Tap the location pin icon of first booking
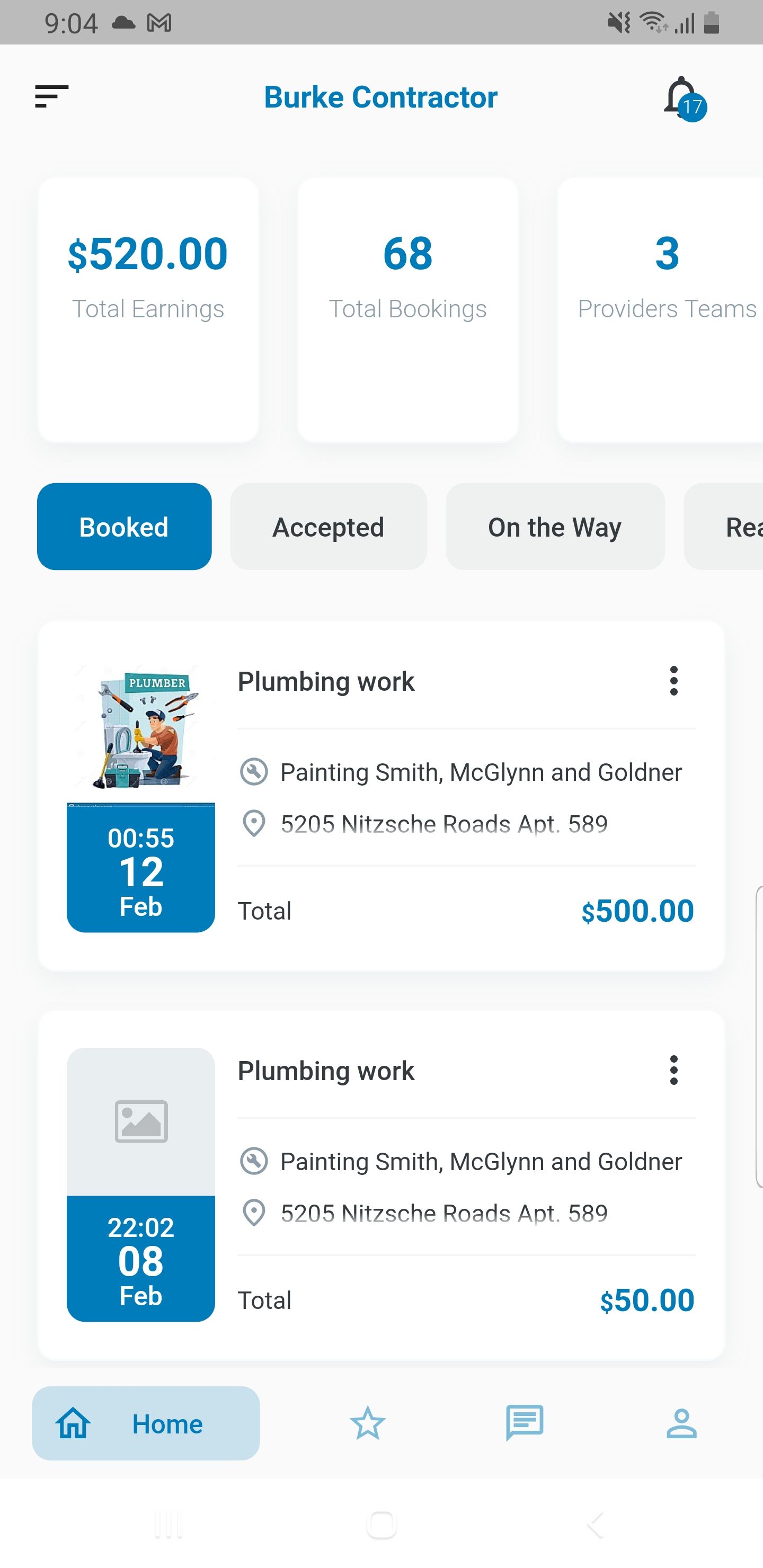This screenshot has height=1568, width=763. [253, 824]
